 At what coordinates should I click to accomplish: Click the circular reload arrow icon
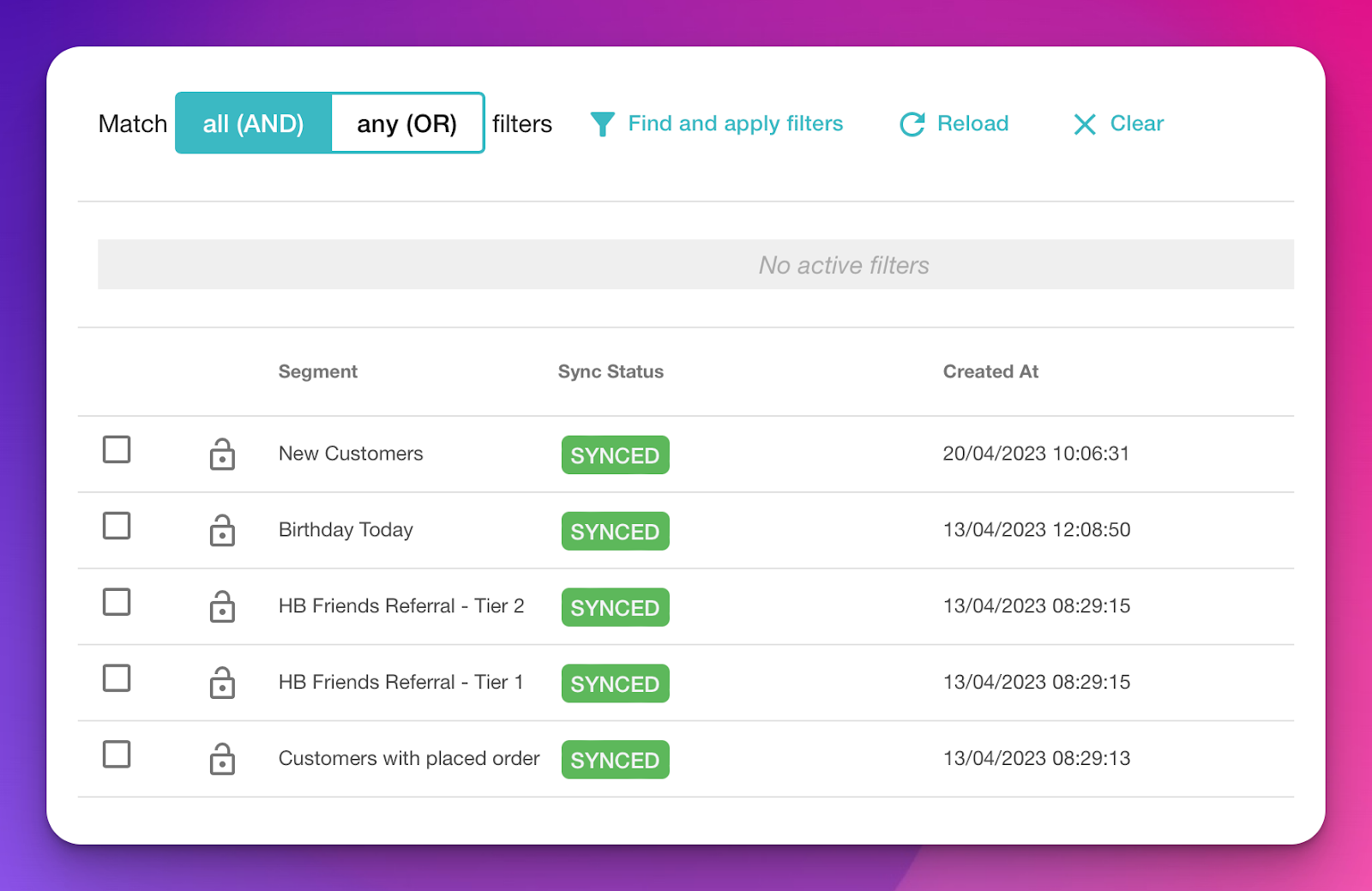[x=912, y=123]
